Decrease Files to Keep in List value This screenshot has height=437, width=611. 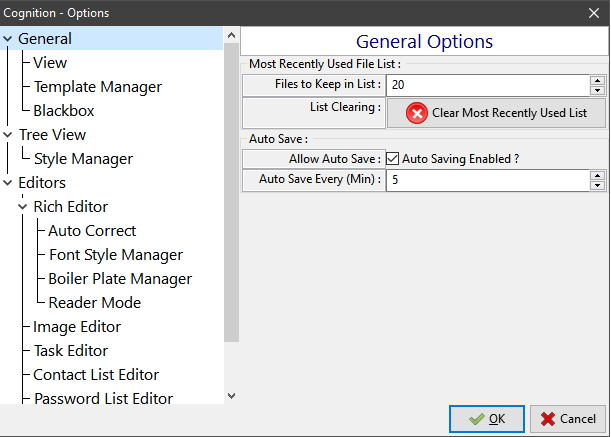tap(597, 90)
